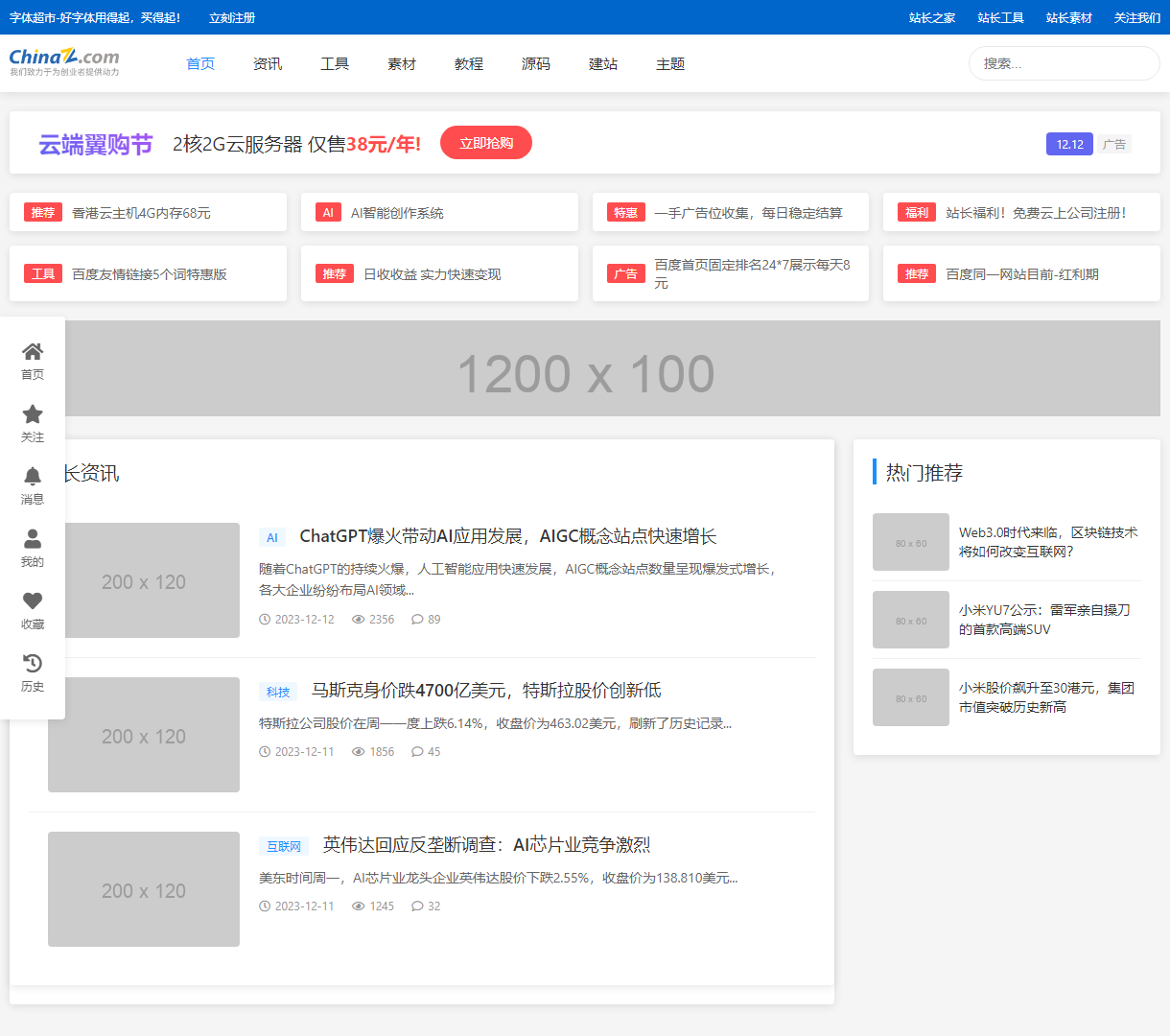Open 我的 profile via the person icon
1170x1036 pixels.
pyautogui.click(x=33, y=538)
